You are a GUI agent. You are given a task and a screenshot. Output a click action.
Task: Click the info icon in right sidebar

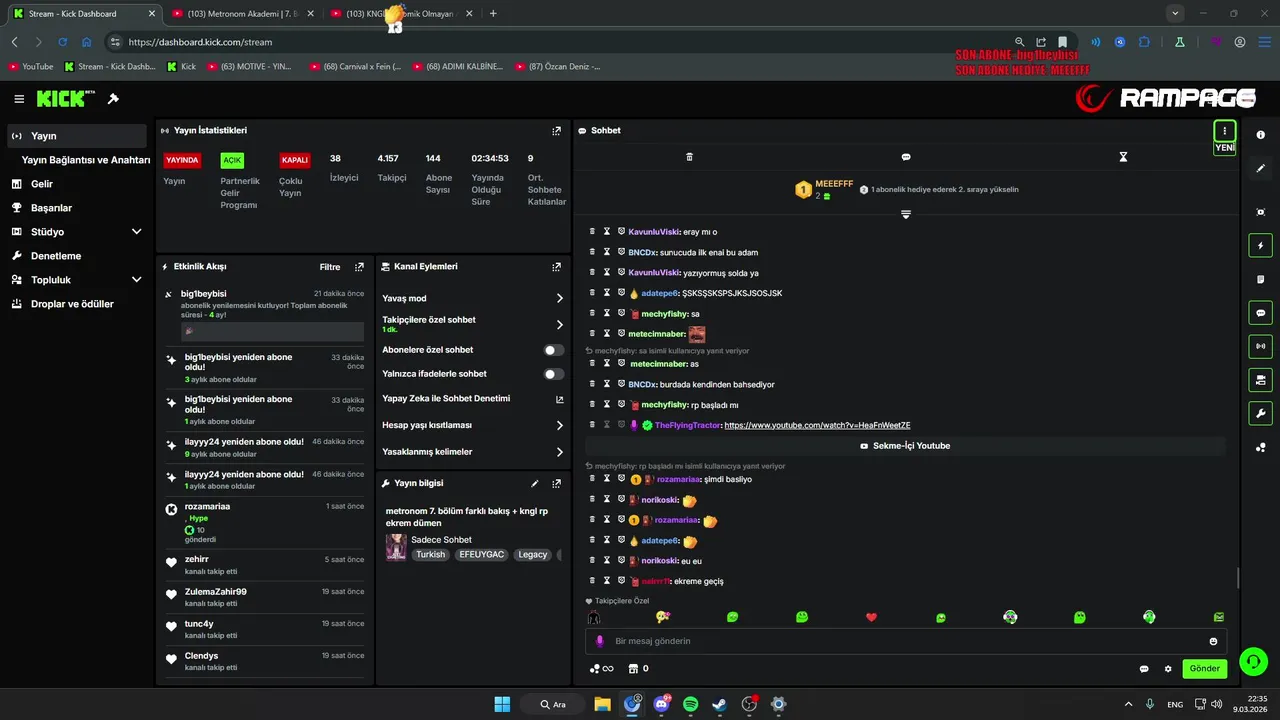click(x=1260, y=135)
